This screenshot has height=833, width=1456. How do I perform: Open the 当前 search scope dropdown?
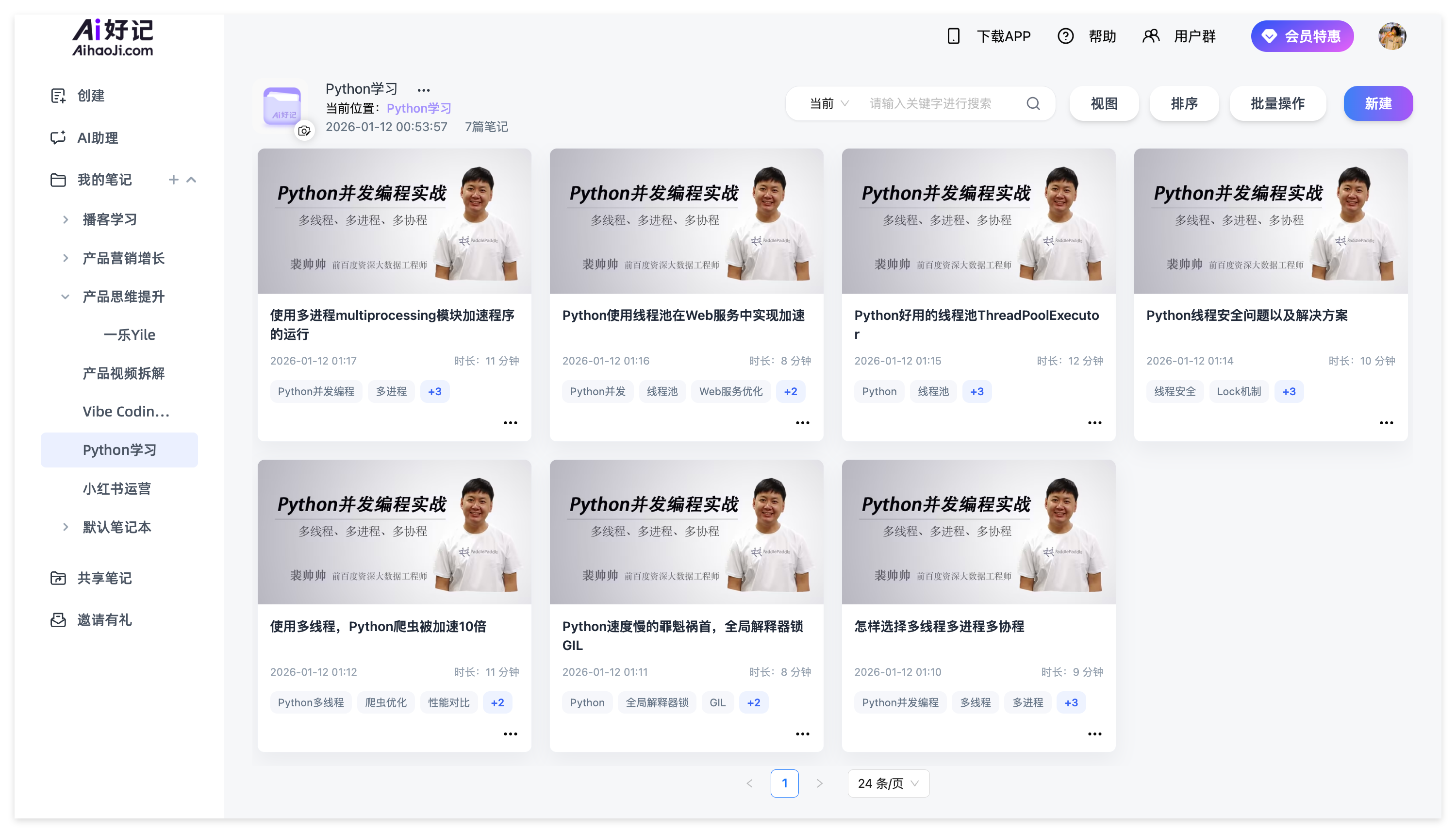[828, 103]
